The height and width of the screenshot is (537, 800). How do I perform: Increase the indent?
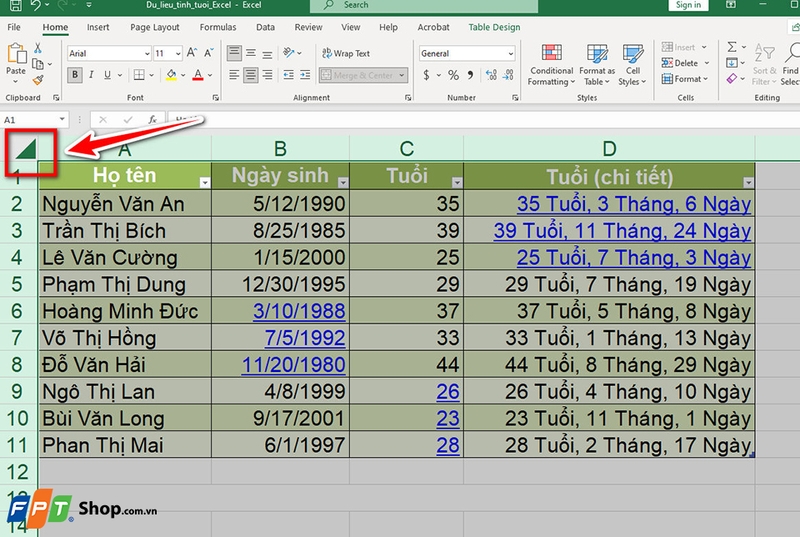(305, 75)
